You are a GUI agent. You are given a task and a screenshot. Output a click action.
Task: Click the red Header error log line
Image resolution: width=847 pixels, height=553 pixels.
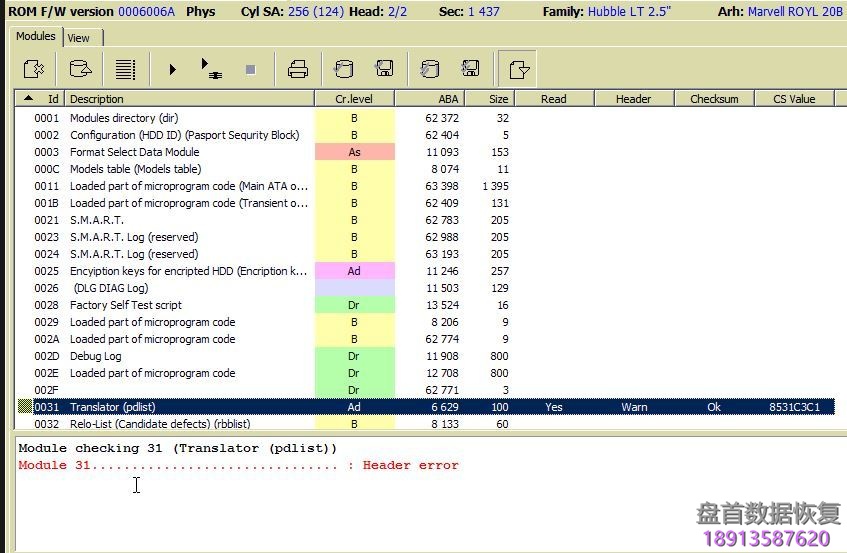(238, 465)
